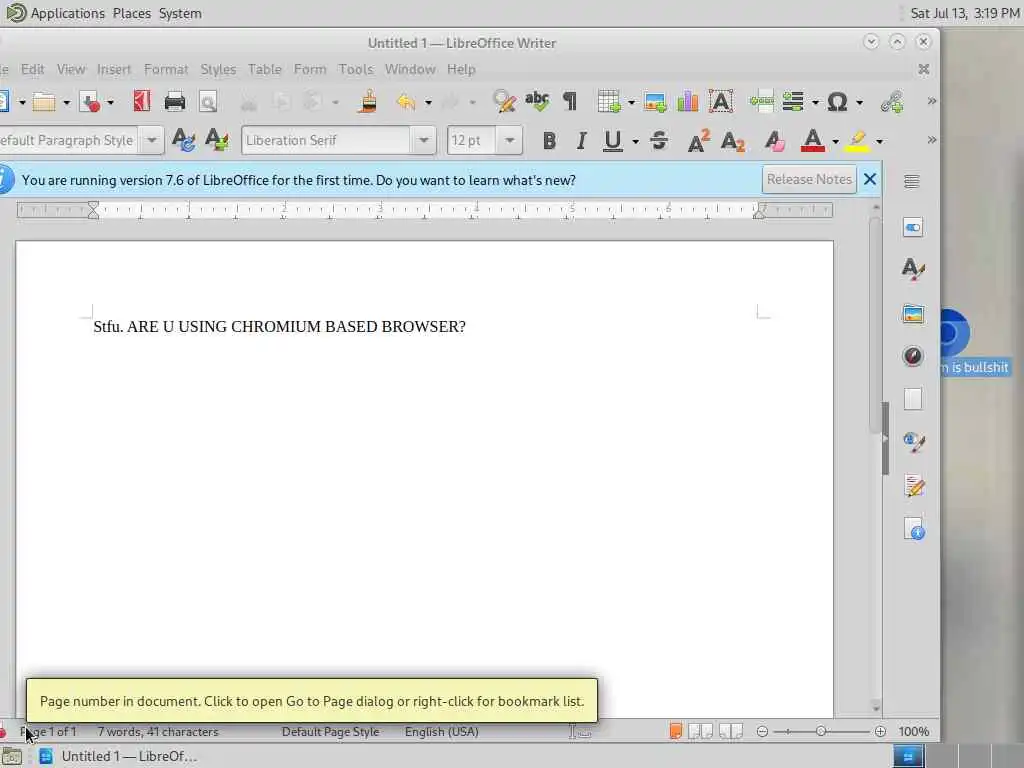The height and width of the screenshot is (768, 1024).
Task: Open paragraph style dropdown
Action: point(152,140)
